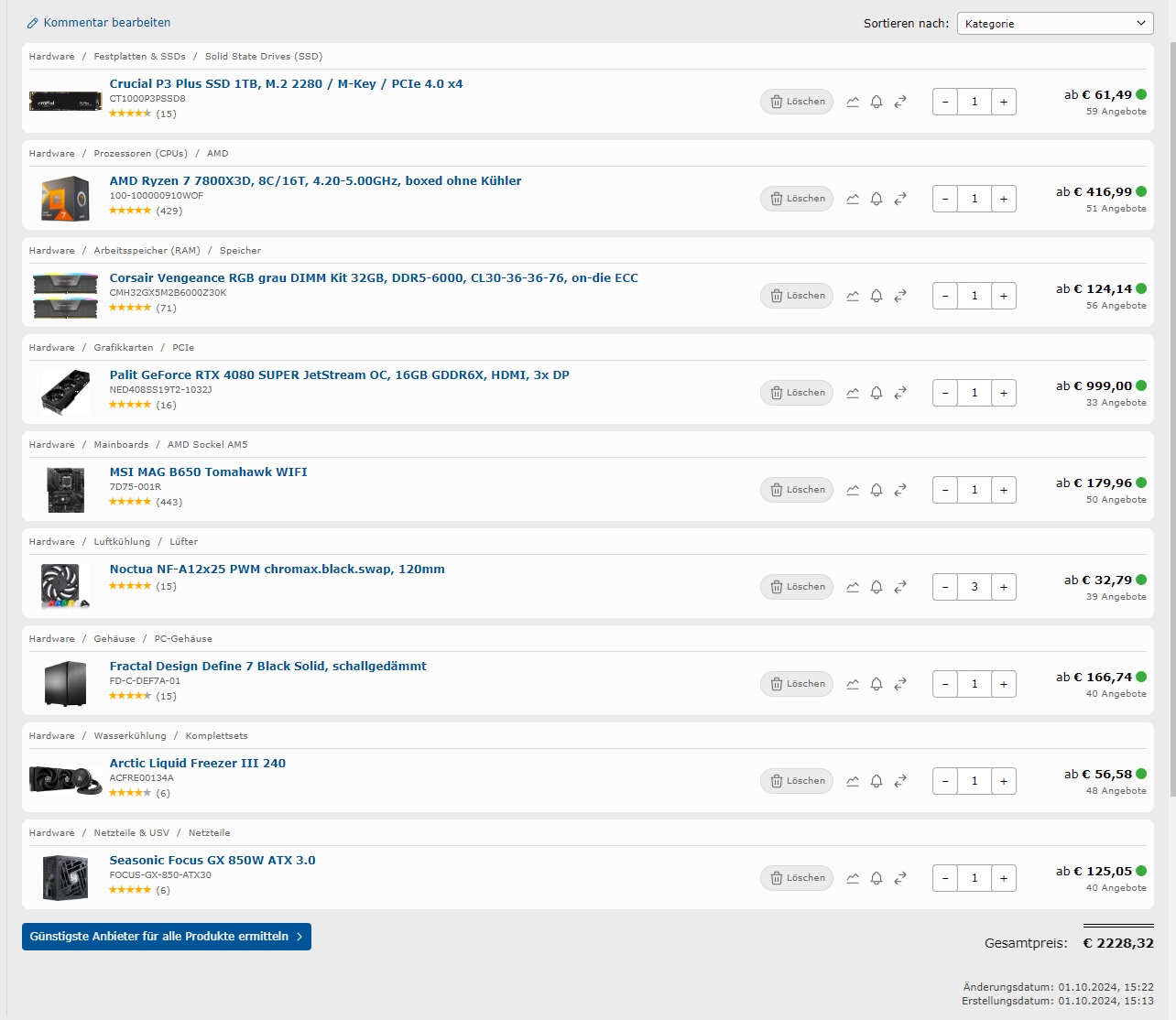Click 59 Angebote under Crucial SSD price
Screen dimensions: 1176x1020
tap(1116, 112)
